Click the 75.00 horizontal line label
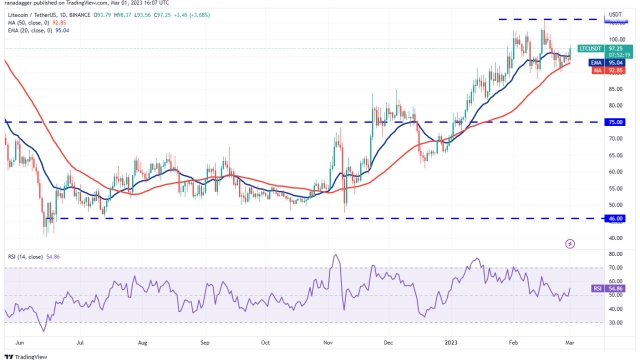Viewport: 640px width, 360px height. [x=616, y=122]
